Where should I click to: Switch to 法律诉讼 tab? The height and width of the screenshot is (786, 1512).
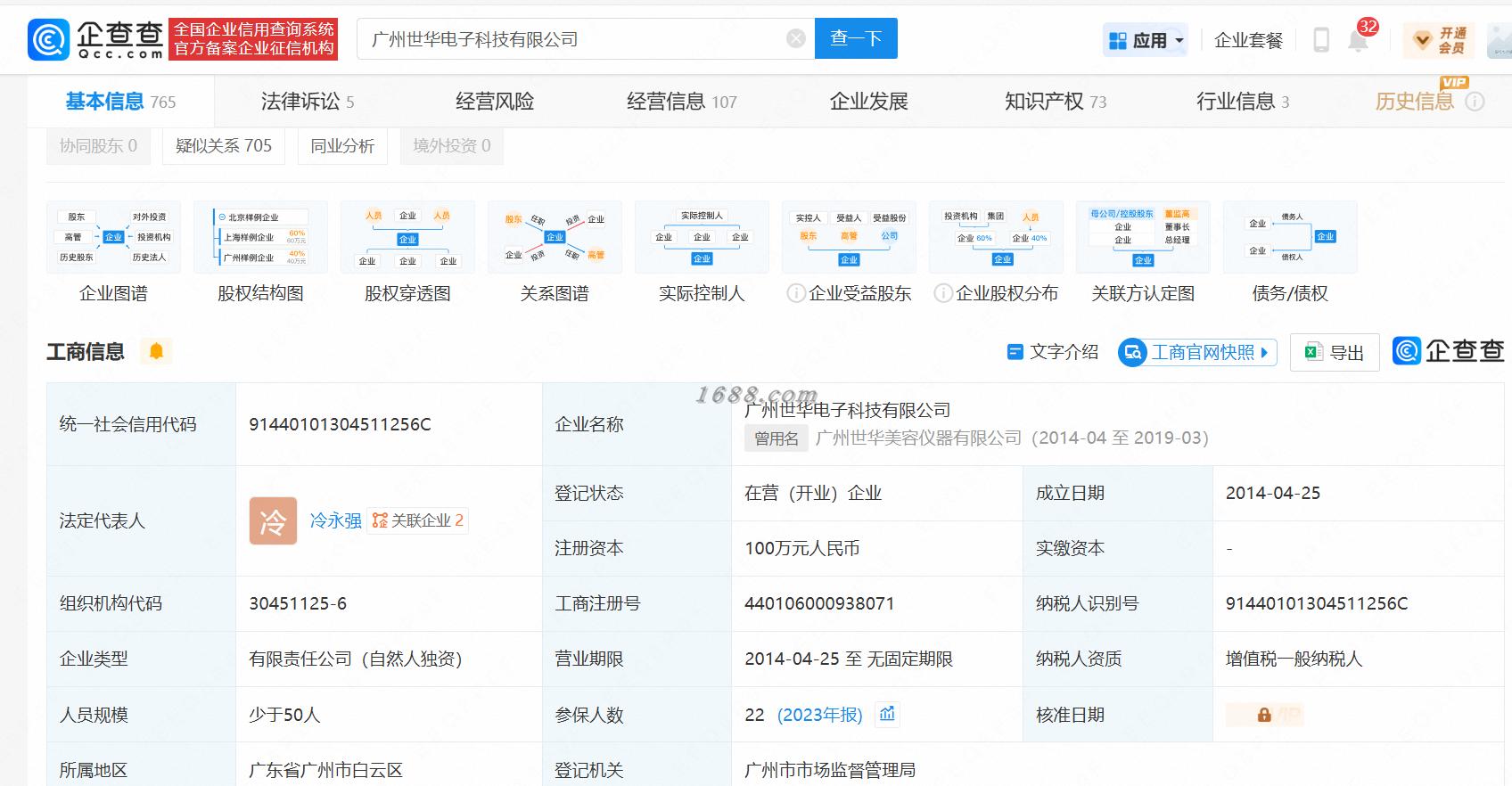tap(308, 102)
